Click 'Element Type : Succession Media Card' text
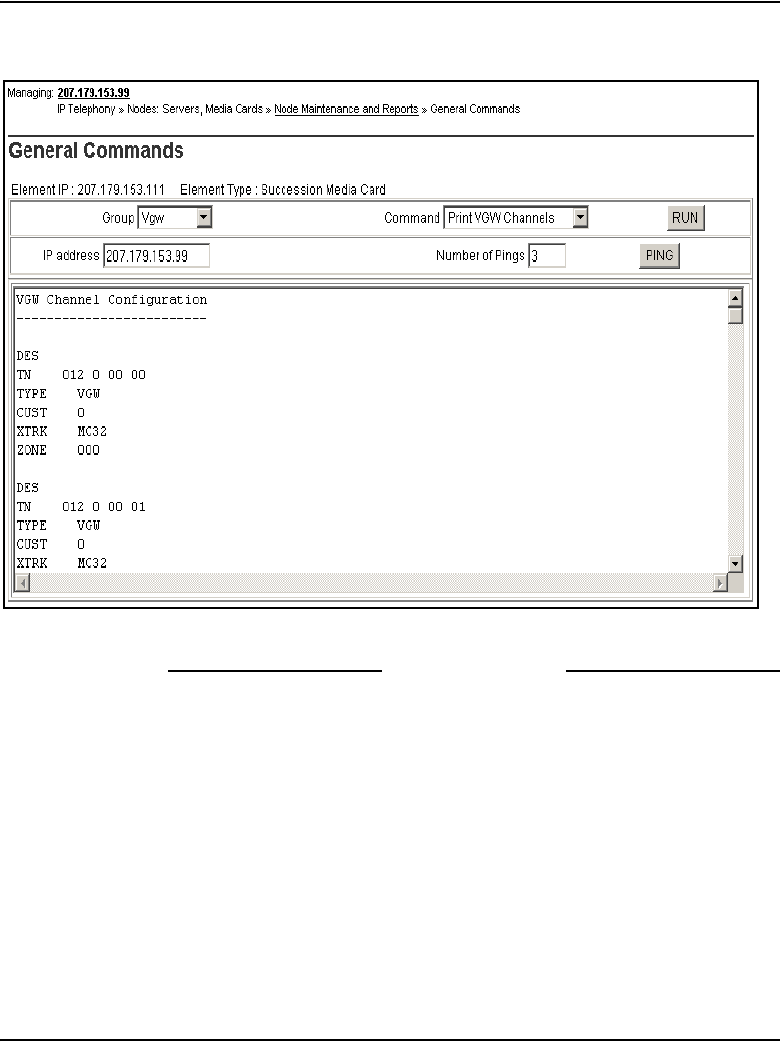This screenshot has width=780, height=1042. [283, 190]
